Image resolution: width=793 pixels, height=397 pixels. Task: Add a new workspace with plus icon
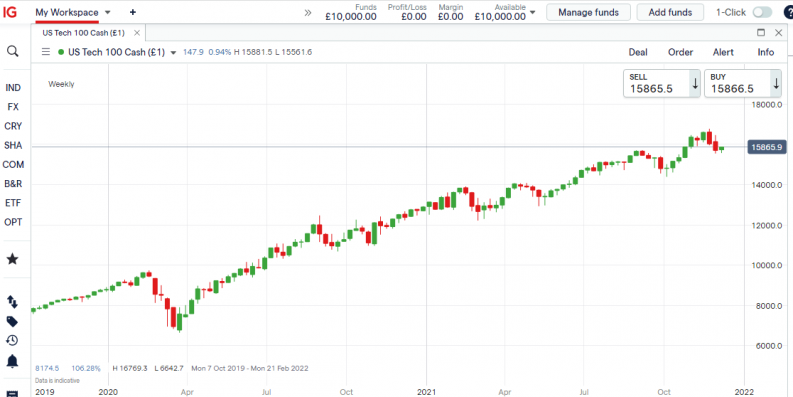(x=133, y=12)
